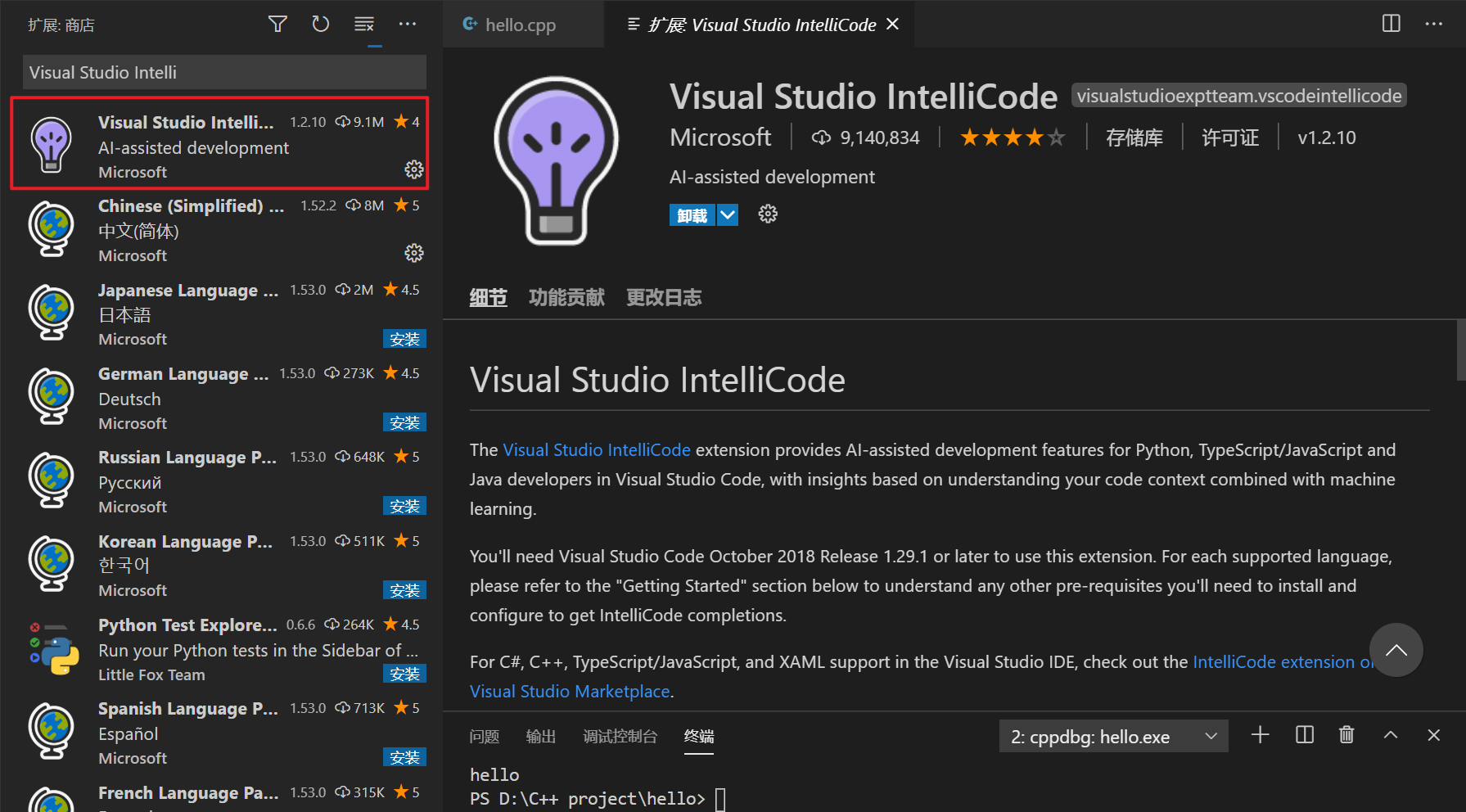Install the German Language pack
Screen dimensions: 1466x812
point(404,422)
